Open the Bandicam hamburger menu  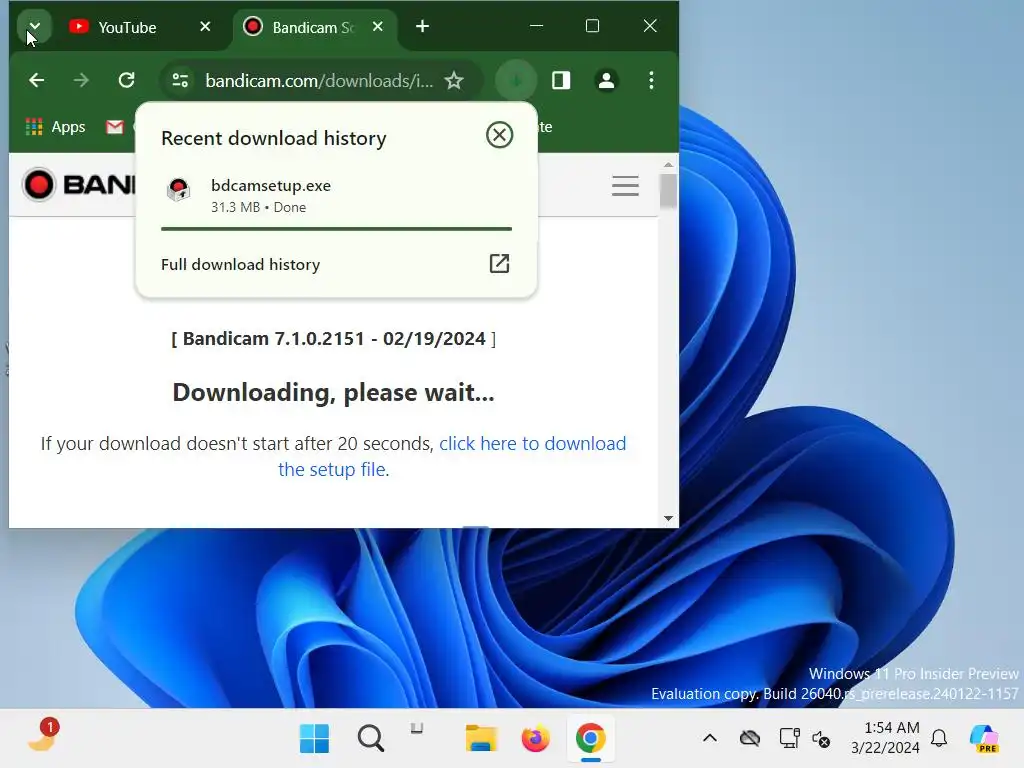pos(625,185)
